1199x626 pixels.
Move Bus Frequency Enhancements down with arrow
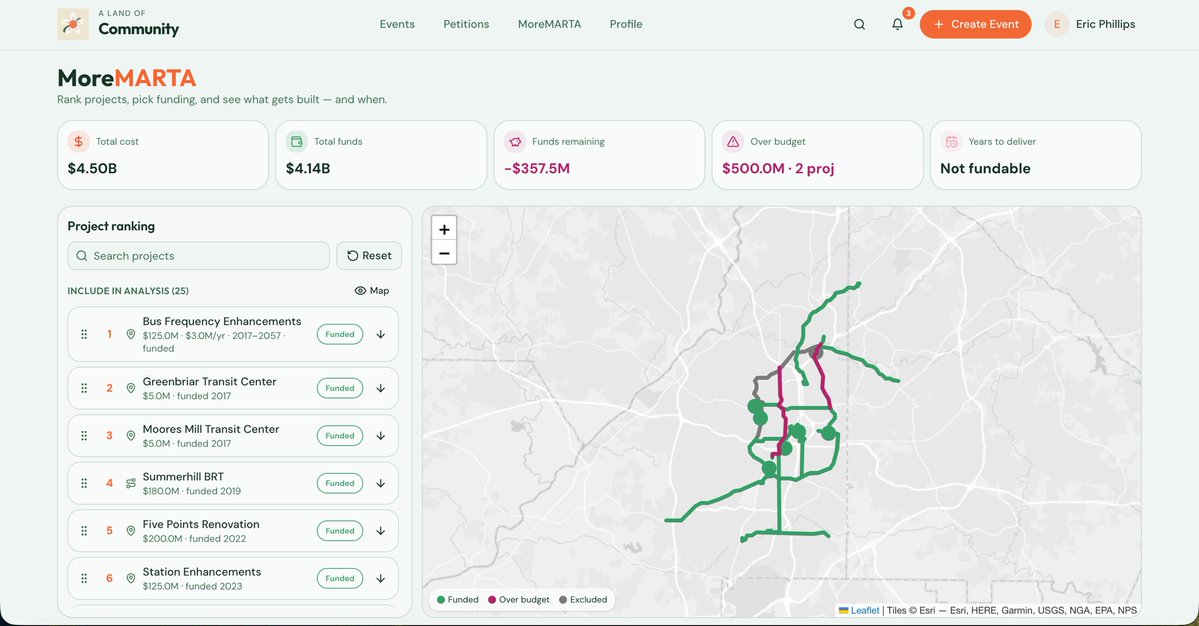(381, 334)
